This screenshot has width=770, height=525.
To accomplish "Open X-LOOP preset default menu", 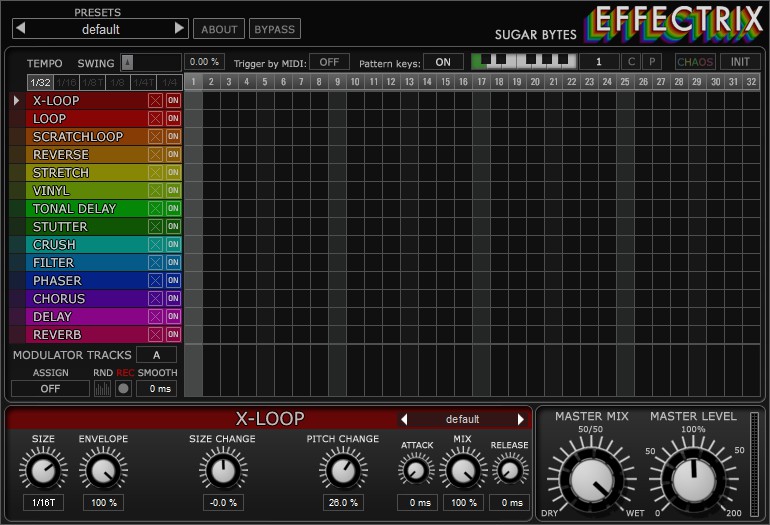I will pos(462,419).
